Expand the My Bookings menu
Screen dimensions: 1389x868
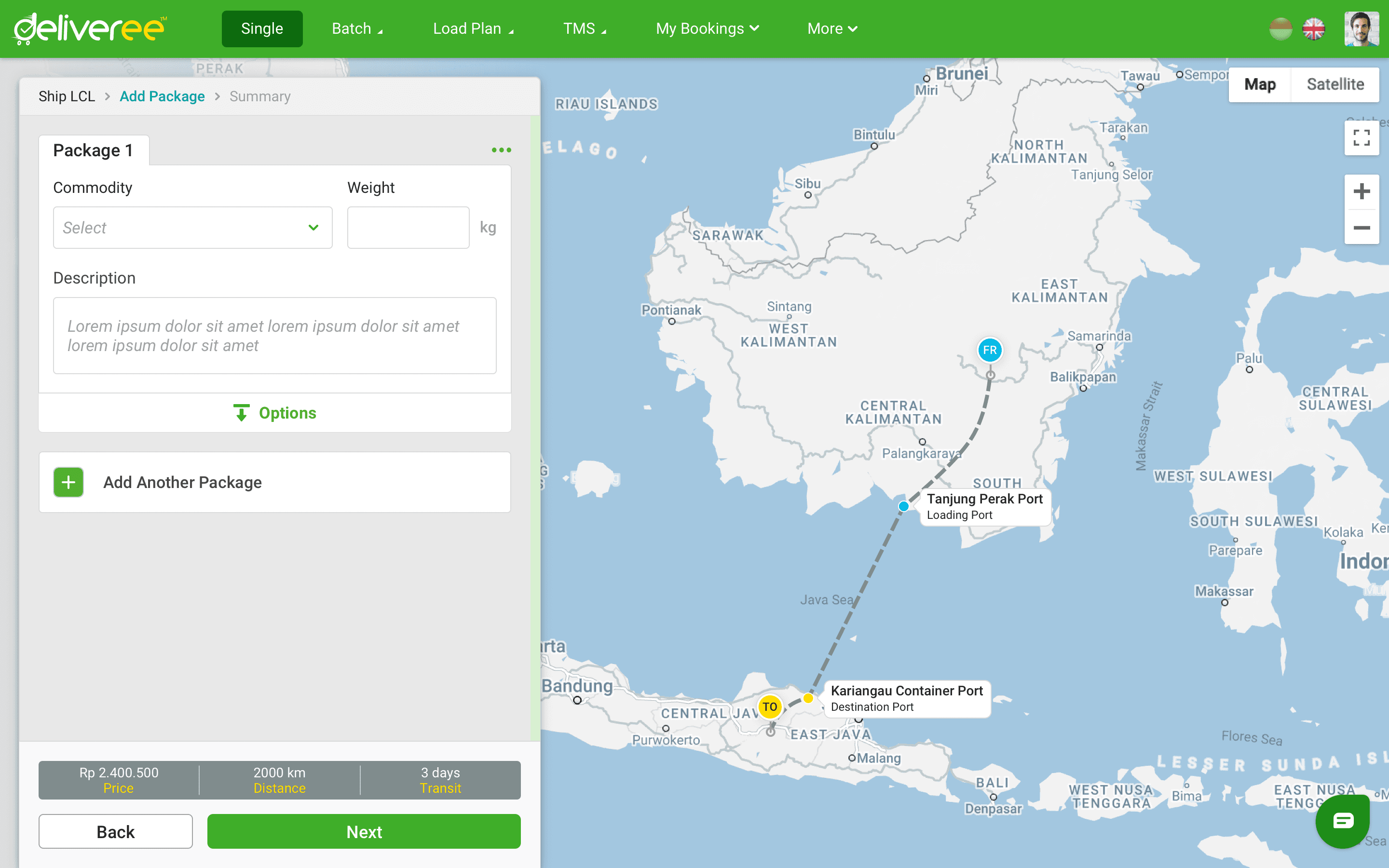(x=707, y=29)
